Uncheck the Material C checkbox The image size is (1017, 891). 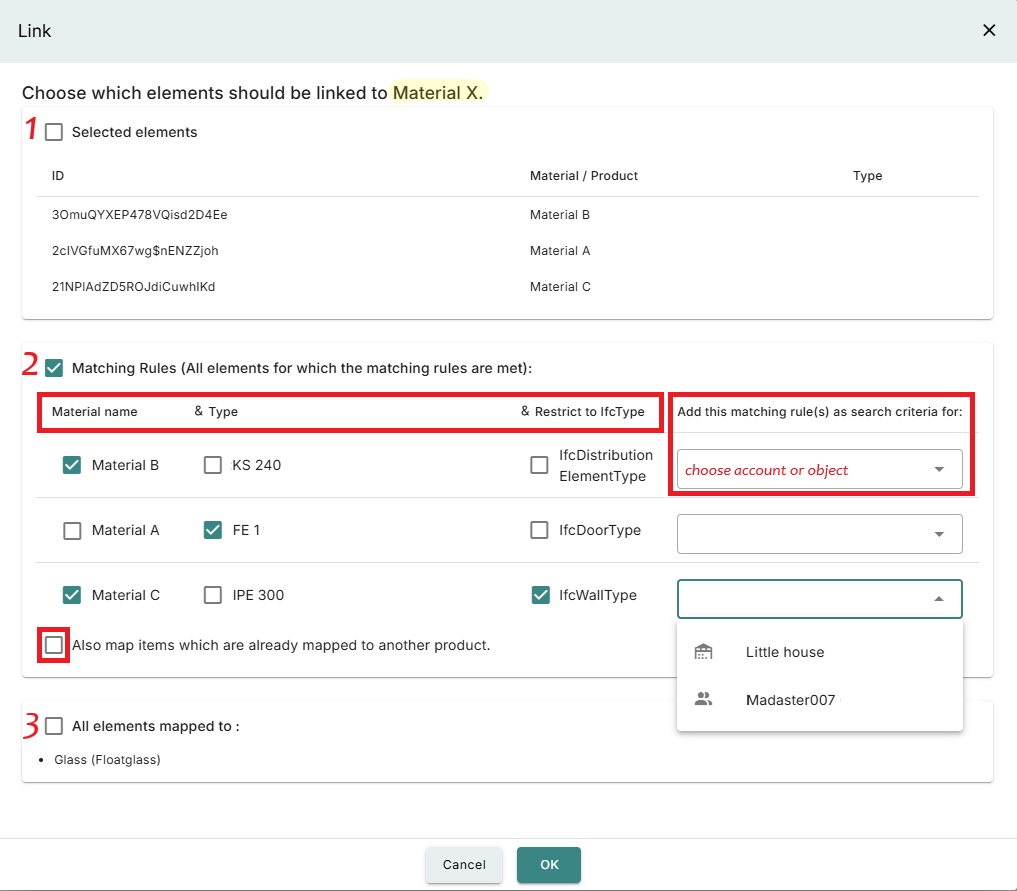(x=72, y=595)
